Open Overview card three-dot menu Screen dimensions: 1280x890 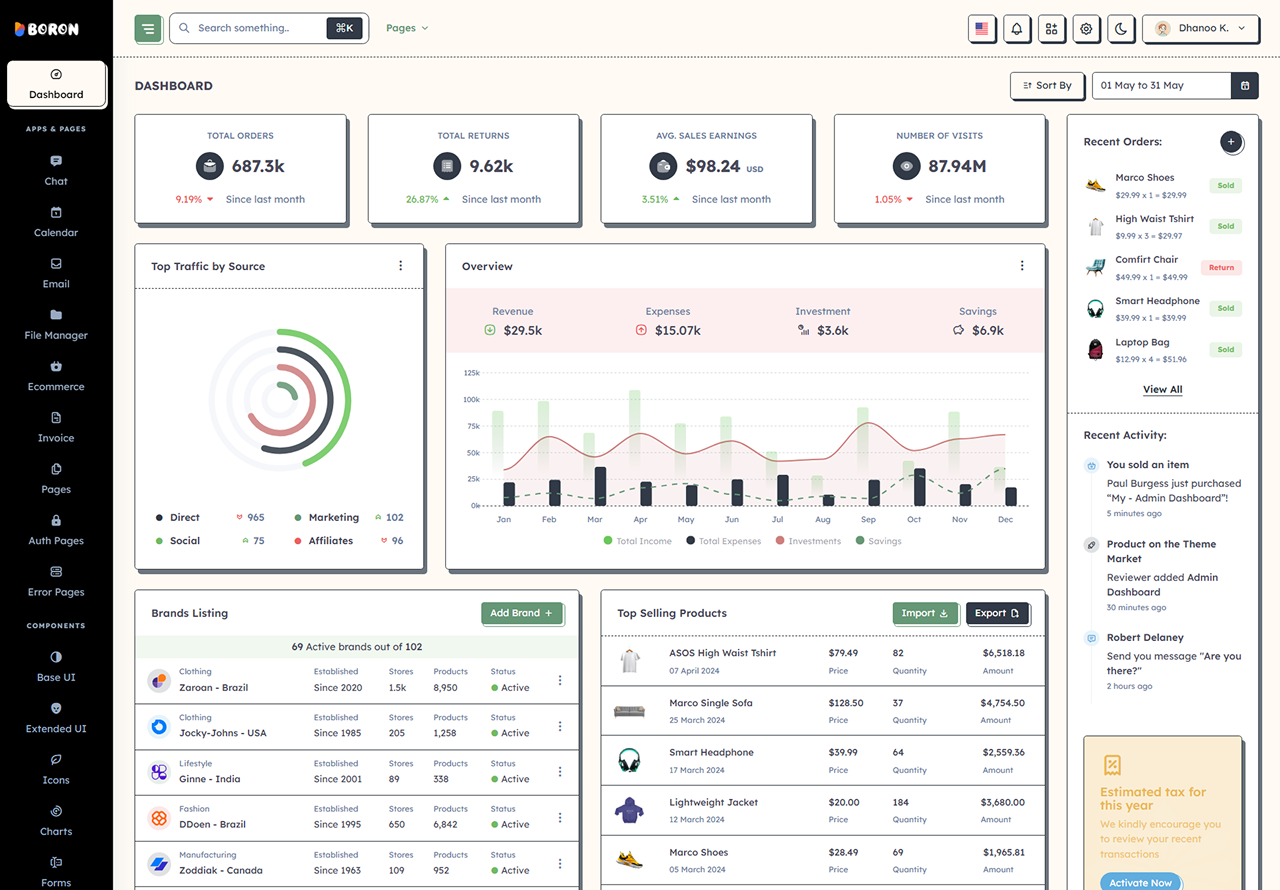tap(1022, 266)
